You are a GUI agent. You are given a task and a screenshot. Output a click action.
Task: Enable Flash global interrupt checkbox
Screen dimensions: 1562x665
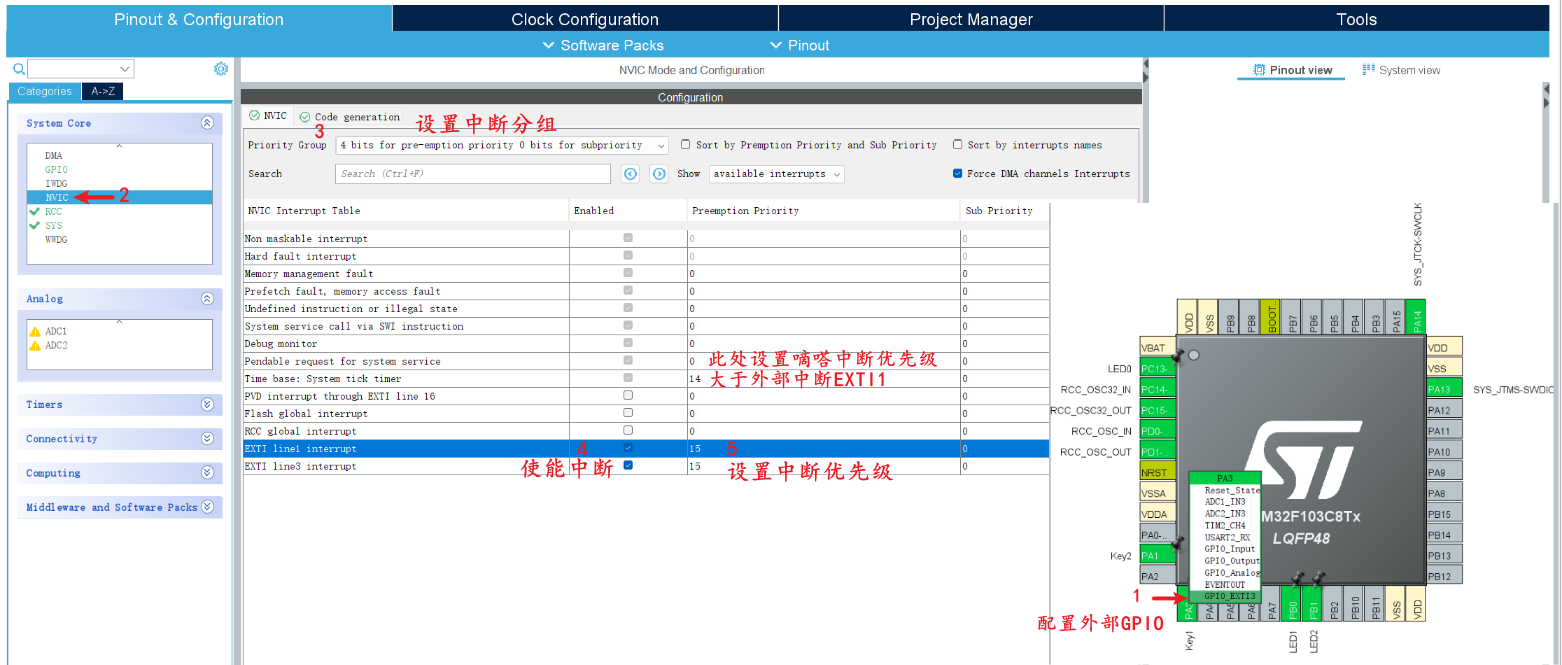[x=628, y=413]
